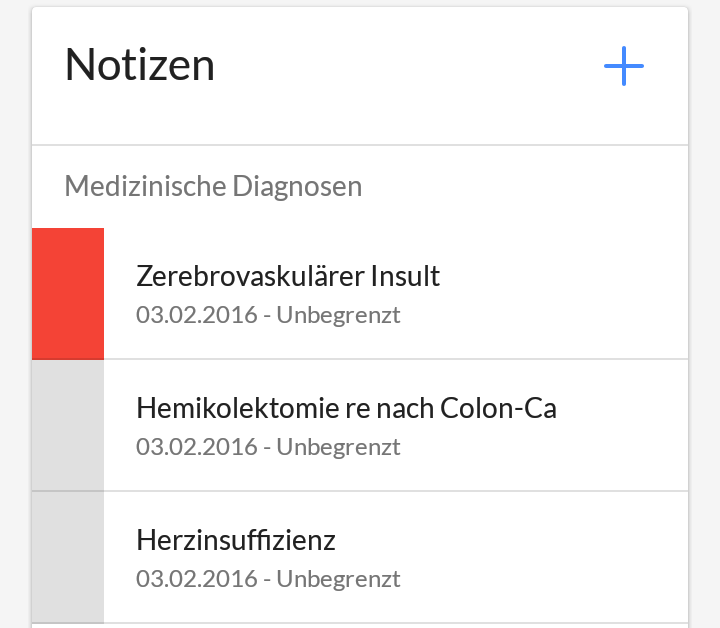Click the date line under Zerebrovaskulärer Insult

[268, 315]
